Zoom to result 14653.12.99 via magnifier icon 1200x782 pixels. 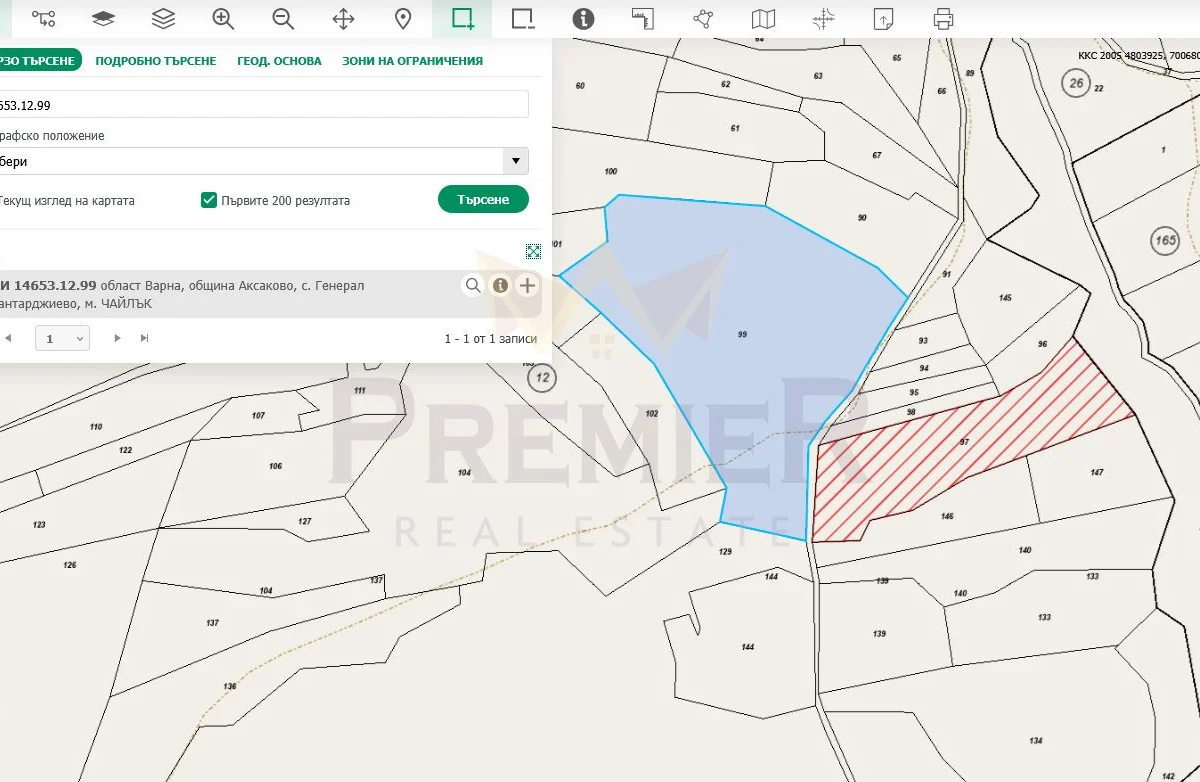[473, 286]
